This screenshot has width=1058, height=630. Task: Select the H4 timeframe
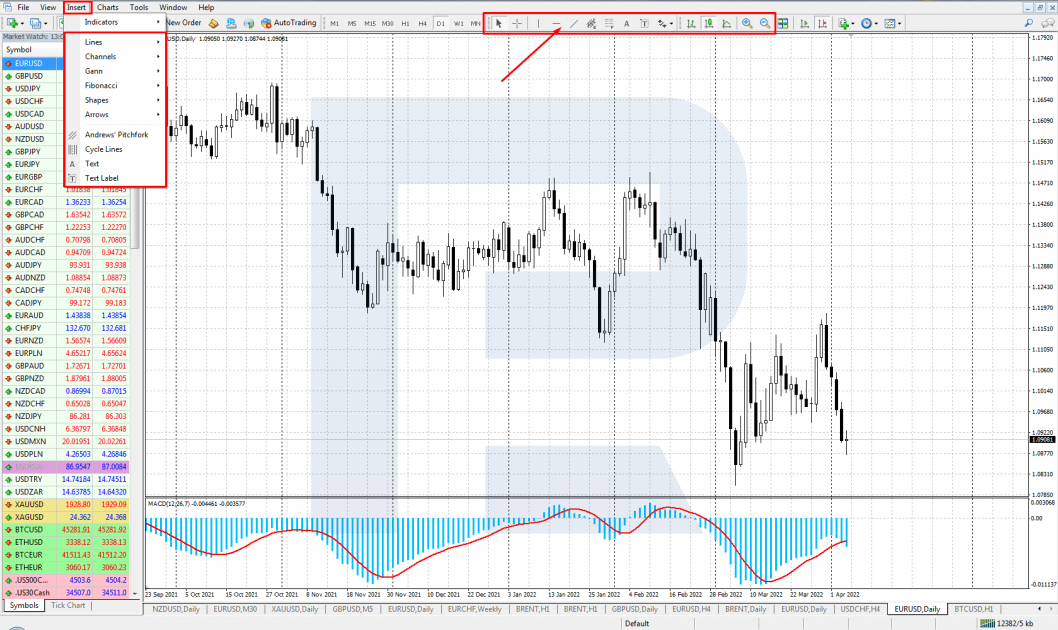pos(422,24)
